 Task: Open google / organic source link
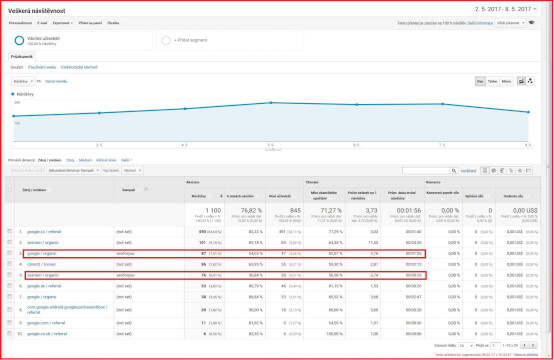pyautogui.click(x=42, y=253)
